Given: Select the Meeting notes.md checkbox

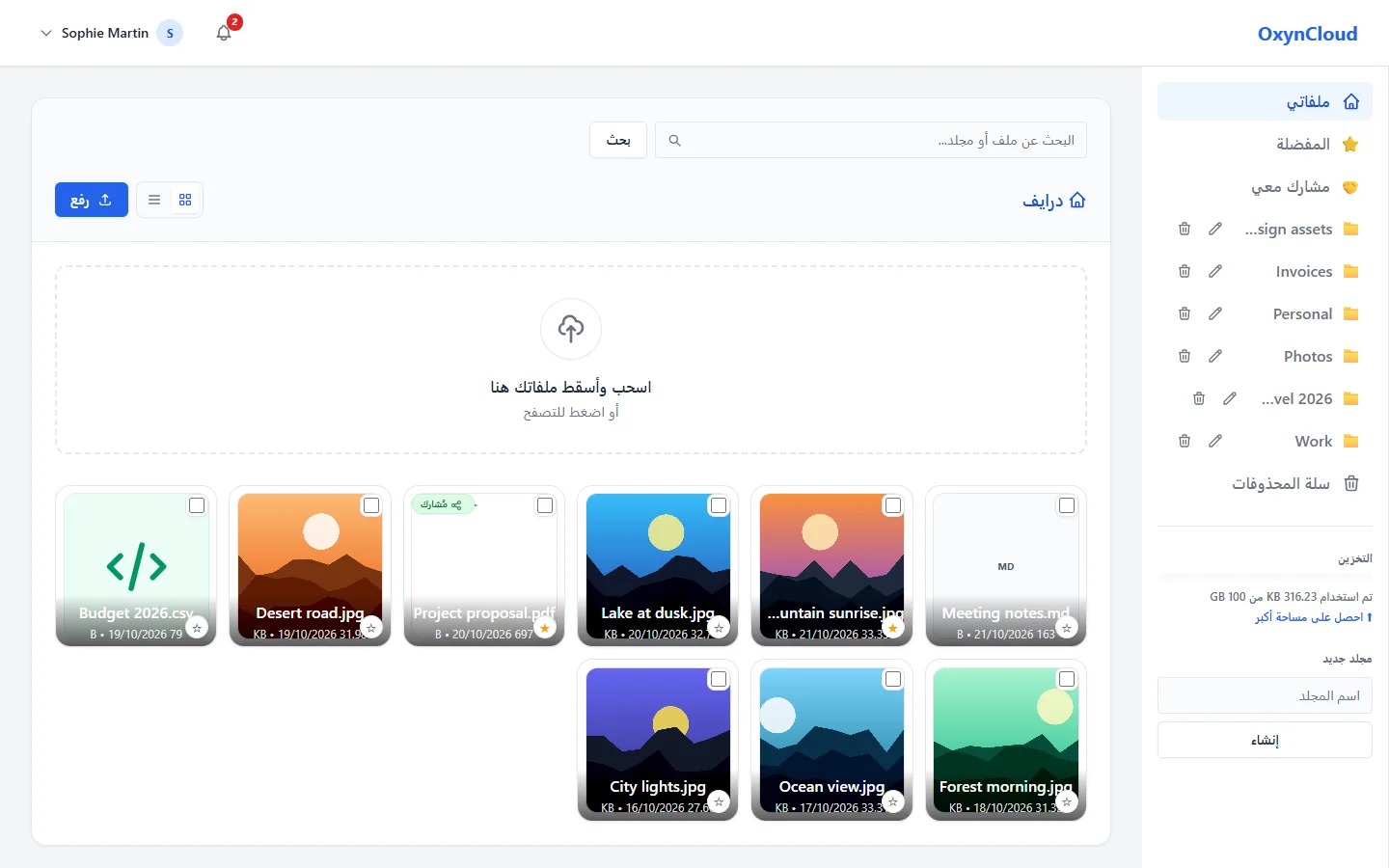Looking at the screenshot, I should 1067,505.
